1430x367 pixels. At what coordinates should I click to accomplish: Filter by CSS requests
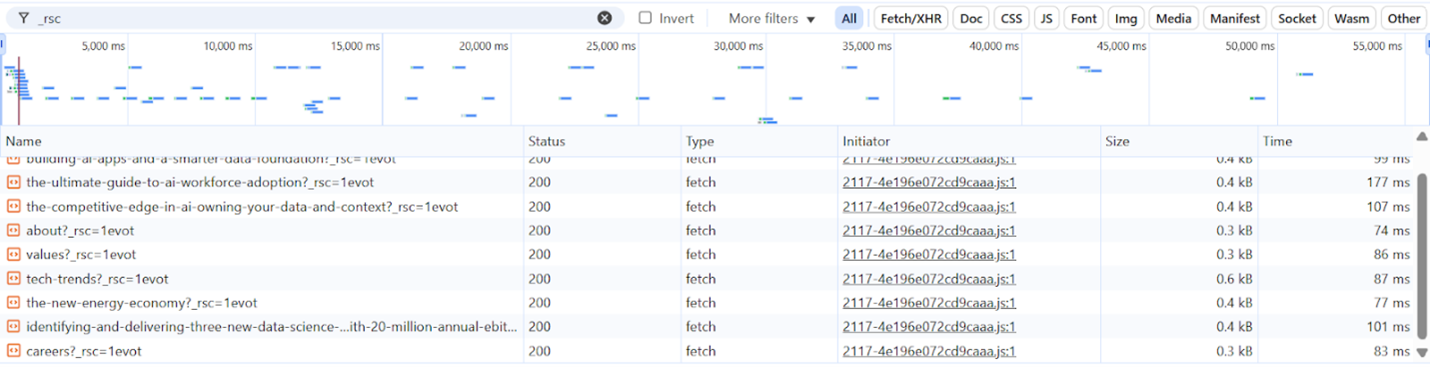1012,18
